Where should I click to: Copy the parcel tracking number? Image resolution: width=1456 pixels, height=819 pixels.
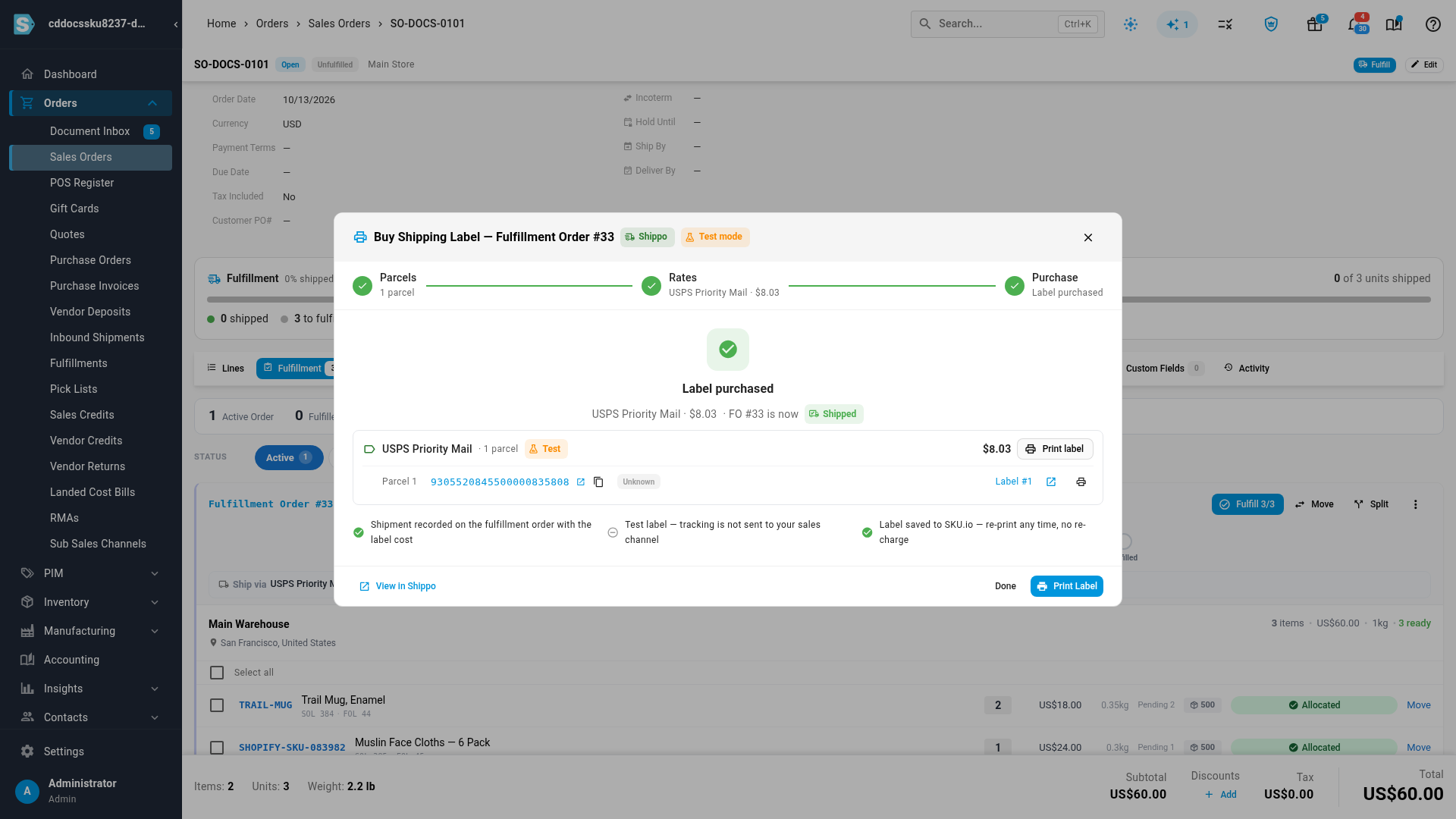(x=598, y=482)
